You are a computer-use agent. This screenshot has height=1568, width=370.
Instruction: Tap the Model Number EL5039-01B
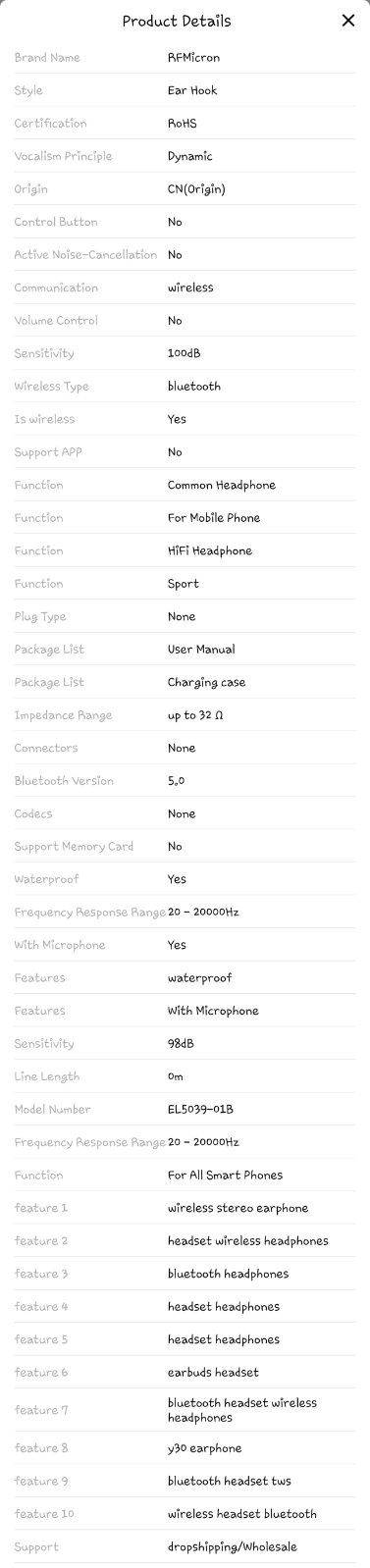click(x=200, y=1110)
